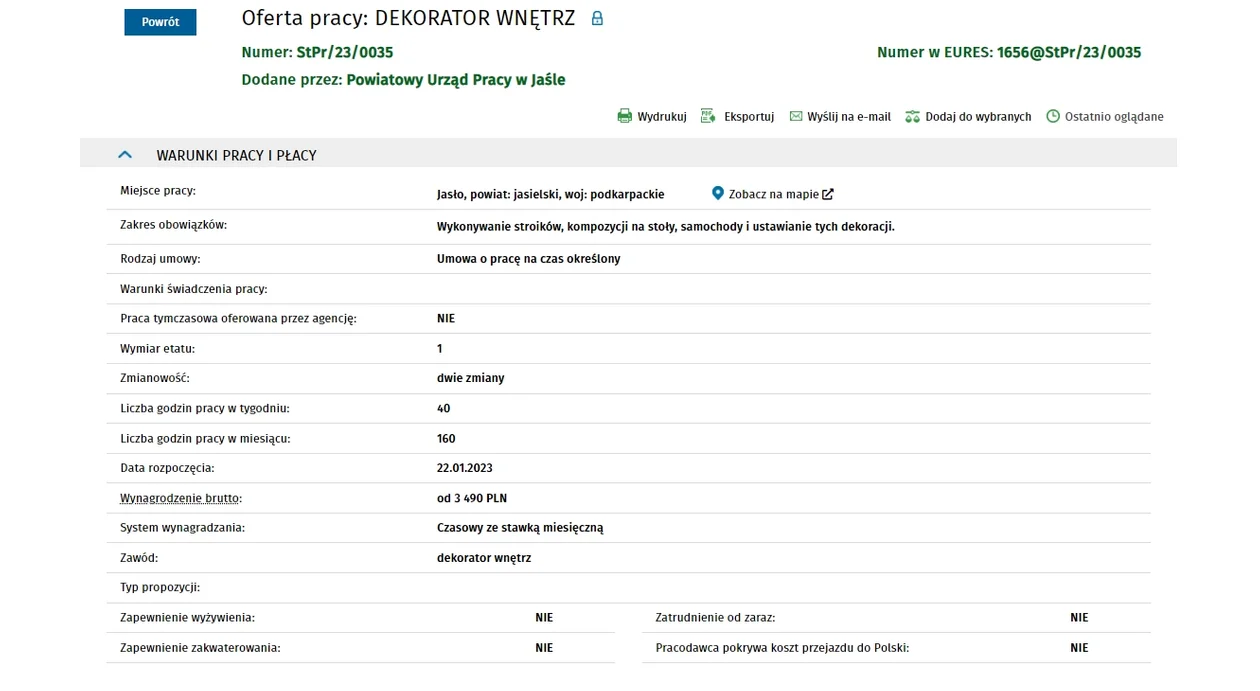
Task: Click the Powrót back button
Action: (160, 22)
